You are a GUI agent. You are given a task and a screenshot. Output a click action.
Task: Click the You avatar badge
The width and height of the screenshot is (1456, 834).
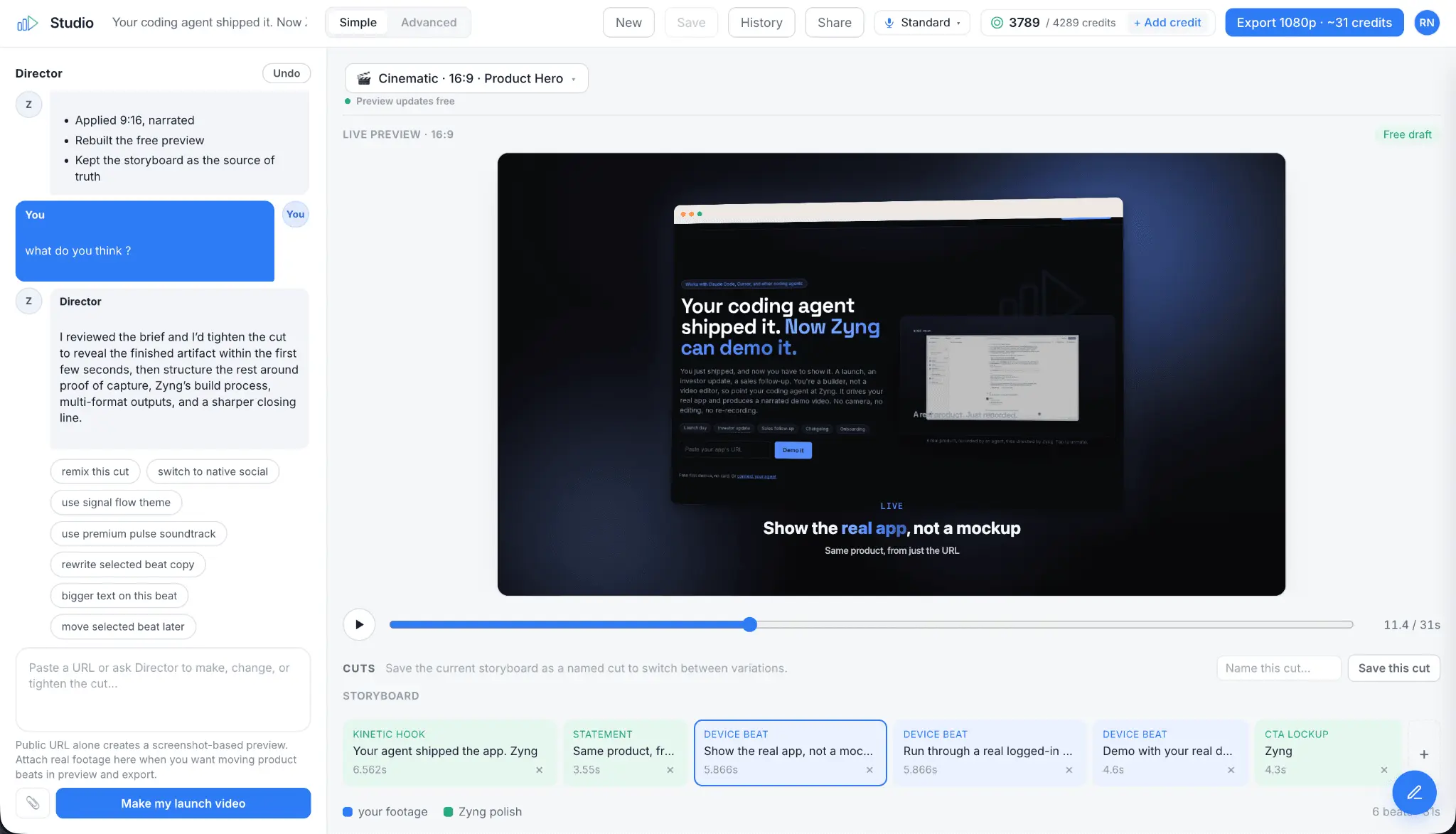point(295,214)
